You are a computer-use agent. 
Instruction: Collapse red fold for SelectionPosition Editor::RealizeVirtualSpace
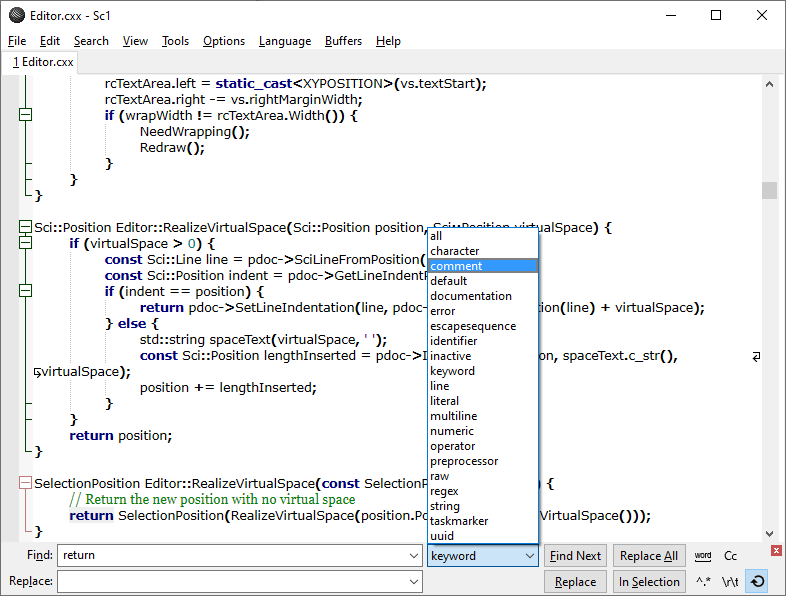coord(25,483)
